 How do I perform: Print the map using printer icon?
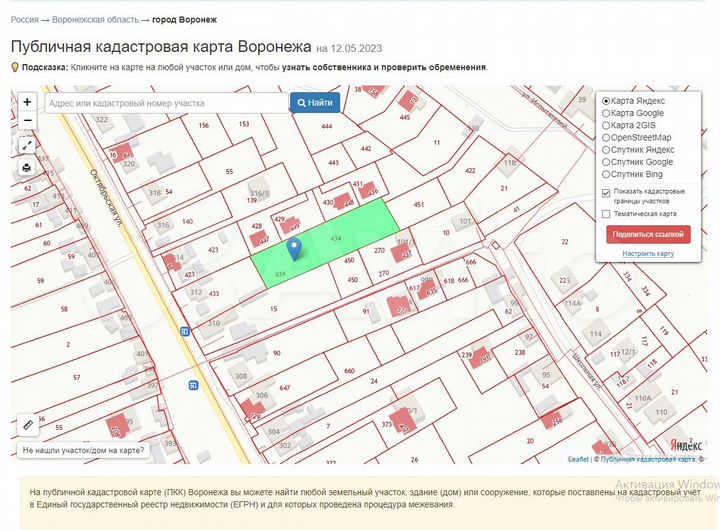coord(27,168)
